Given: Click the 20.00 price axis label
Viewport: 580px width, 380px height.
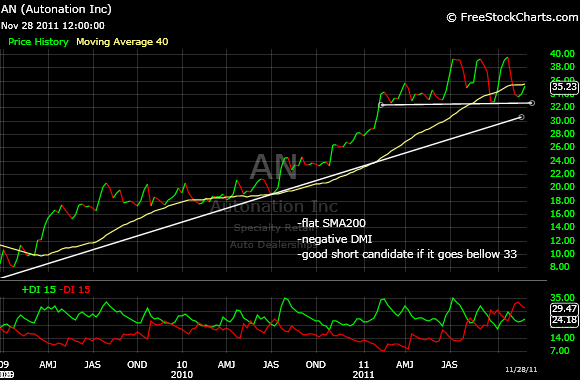Looking at the screenshot, I should (562, 187).
